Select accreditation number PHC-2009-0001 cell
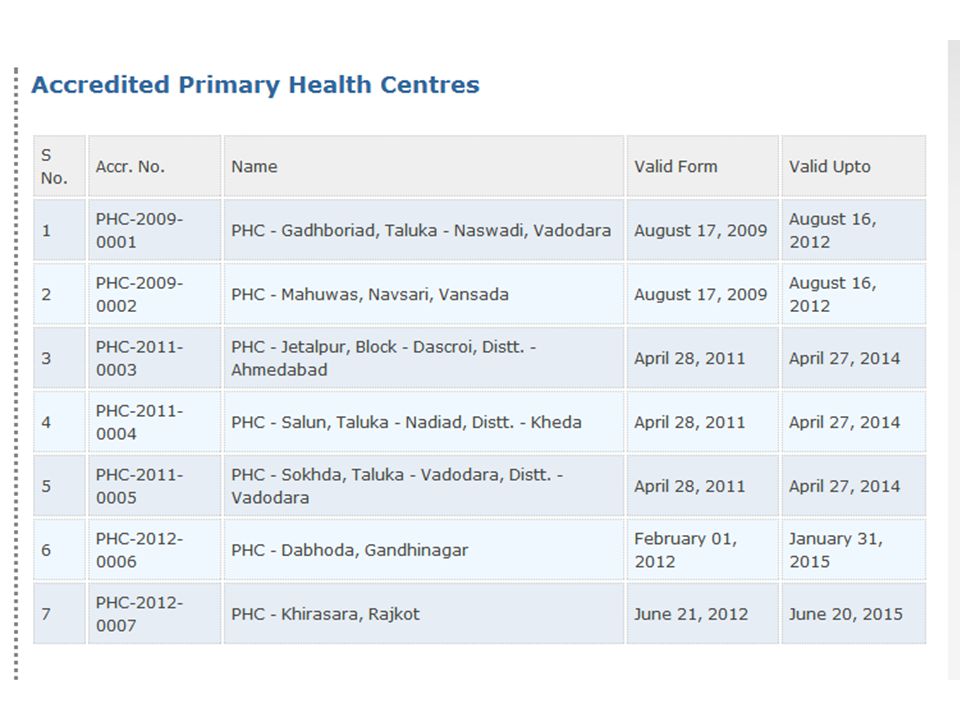960x720 pixels. point(154,231)
